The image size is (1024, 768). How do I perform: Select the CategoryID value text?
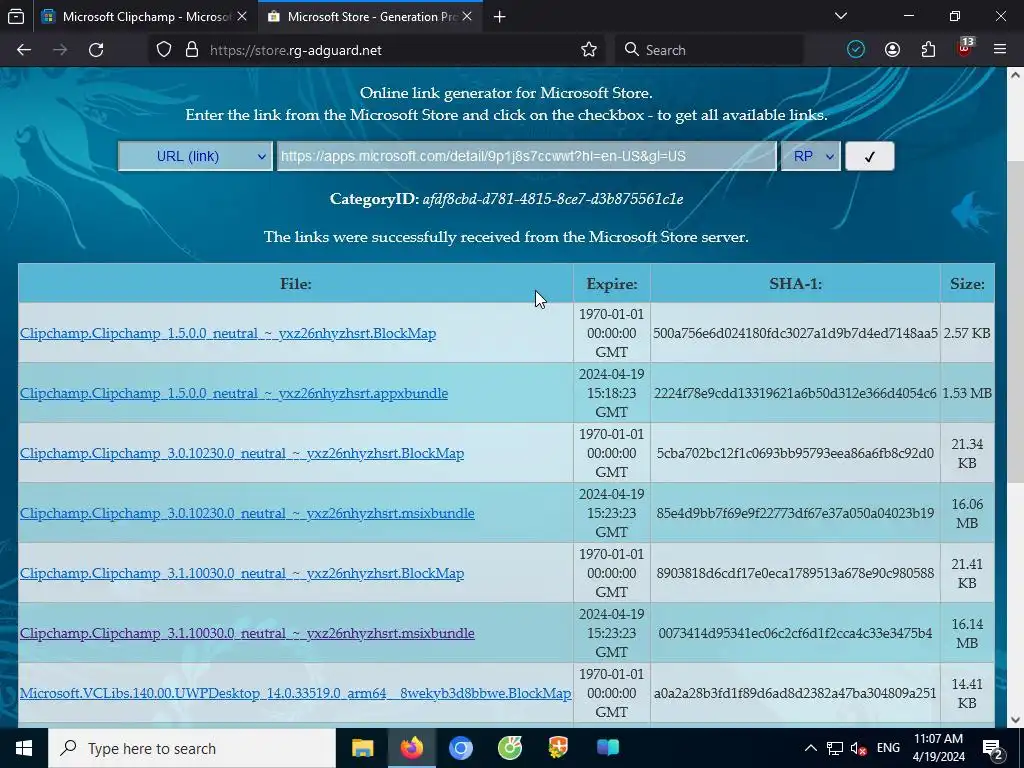point(552,199)
